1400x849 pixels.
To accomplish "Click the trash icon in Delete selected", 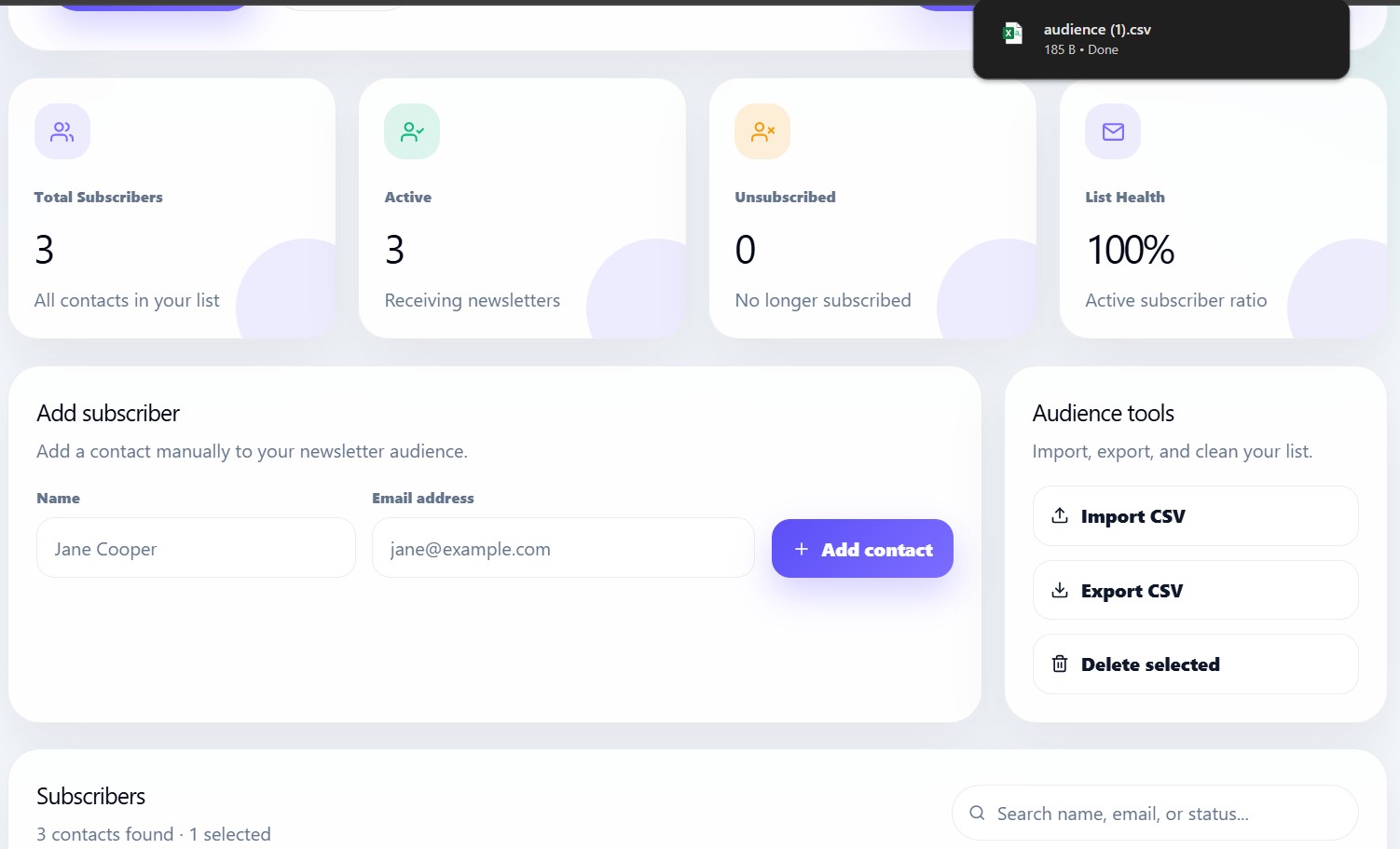I will [x=1060, y=664].
